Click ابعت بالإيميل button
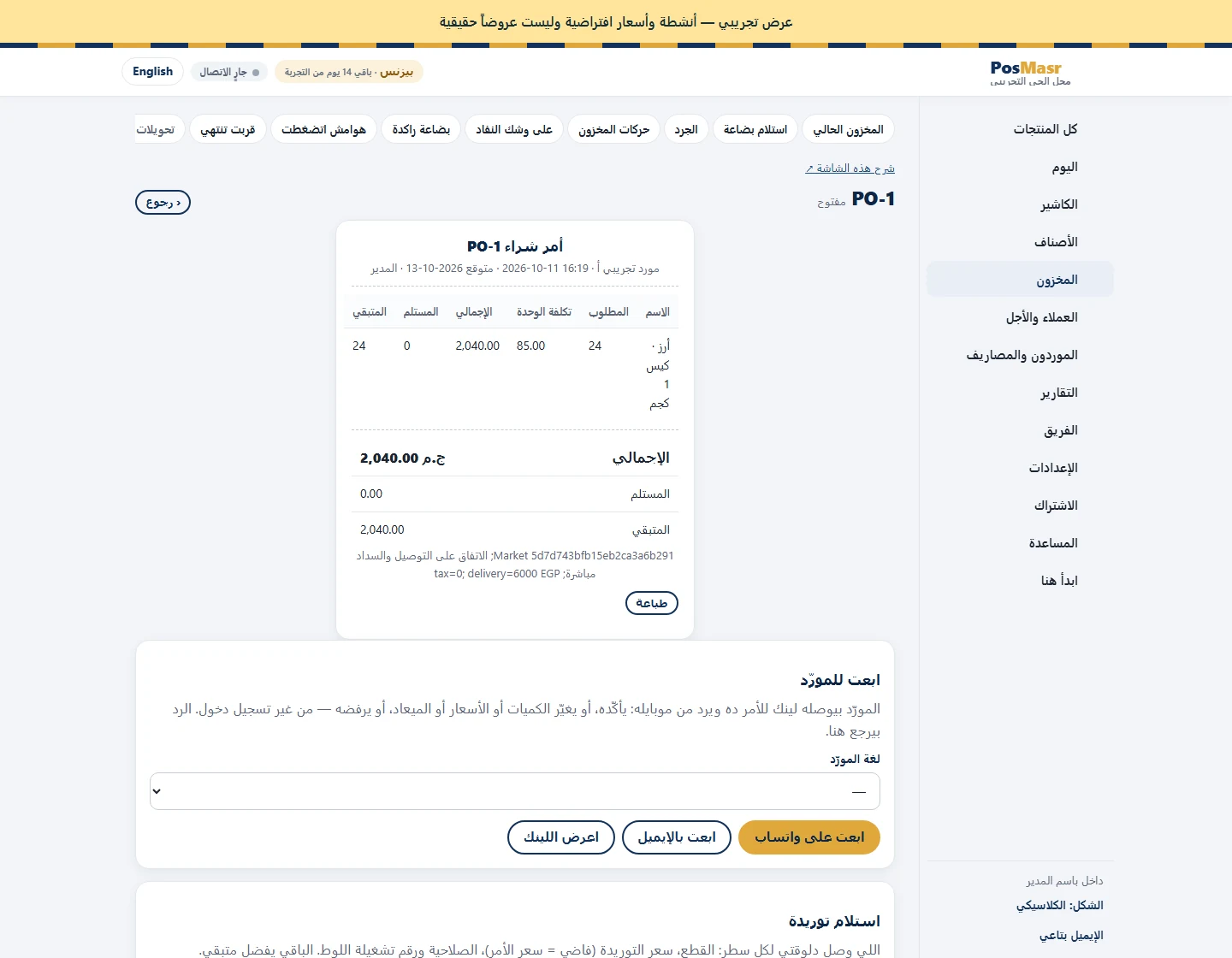1232x958 pixels. pyautogui.click(x=677, y=837)
